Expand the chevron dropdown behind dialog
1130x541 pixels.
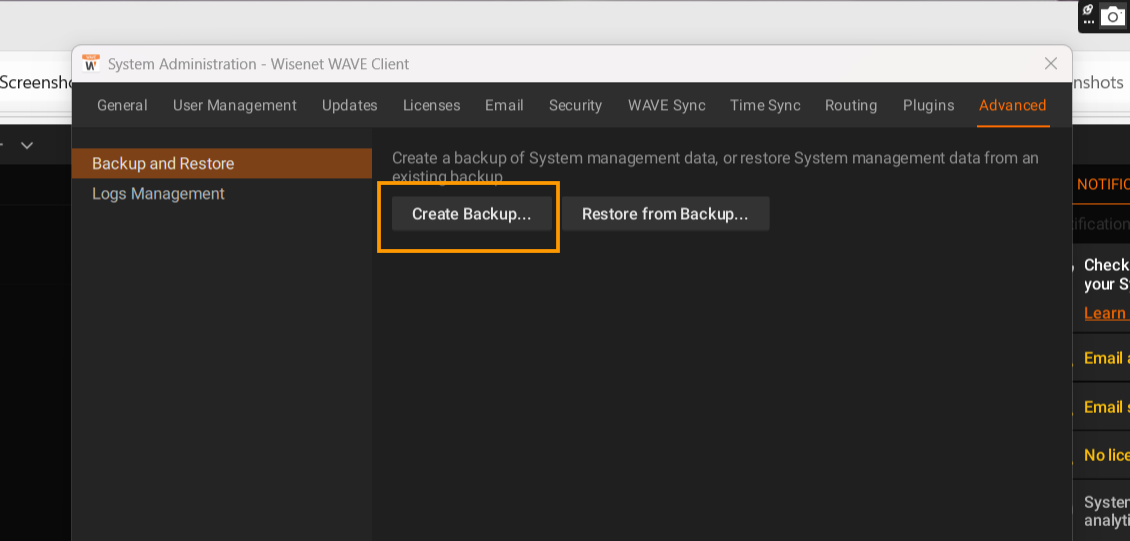coord(27,146)
